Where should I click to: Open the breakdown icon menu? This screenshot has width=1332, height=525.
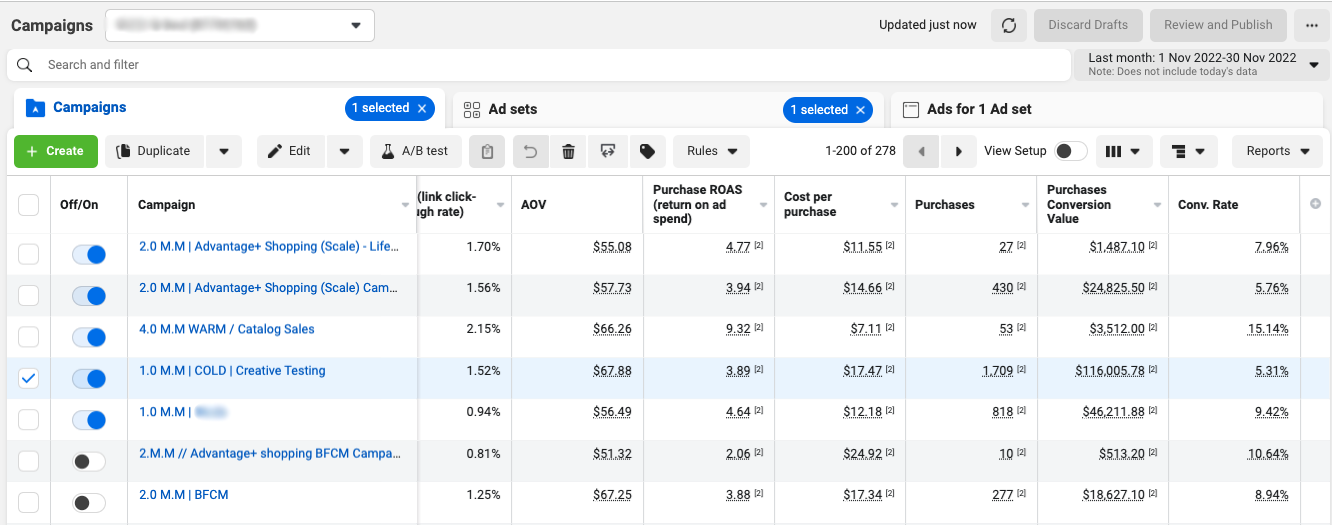[1188, 151]
